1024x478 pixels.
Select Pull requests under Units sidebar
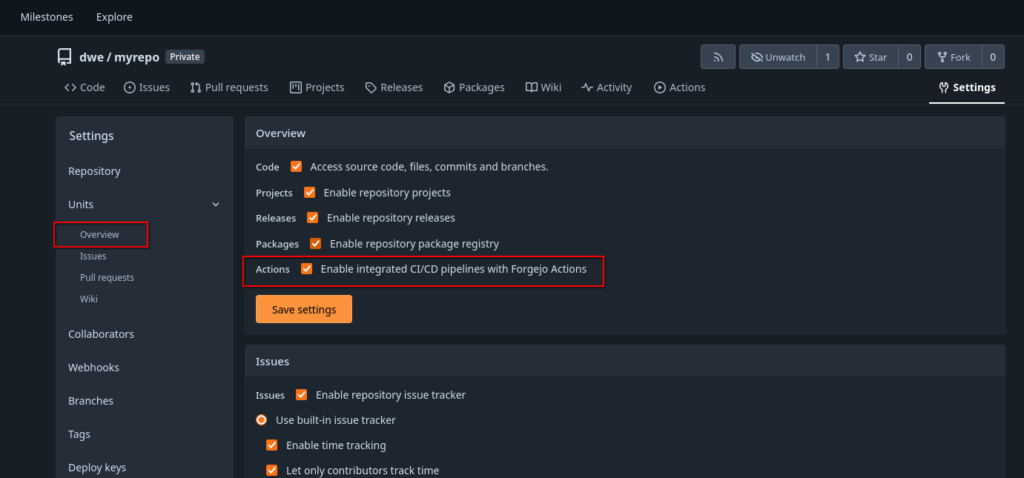pyautogui.click(x=107, y=278)
